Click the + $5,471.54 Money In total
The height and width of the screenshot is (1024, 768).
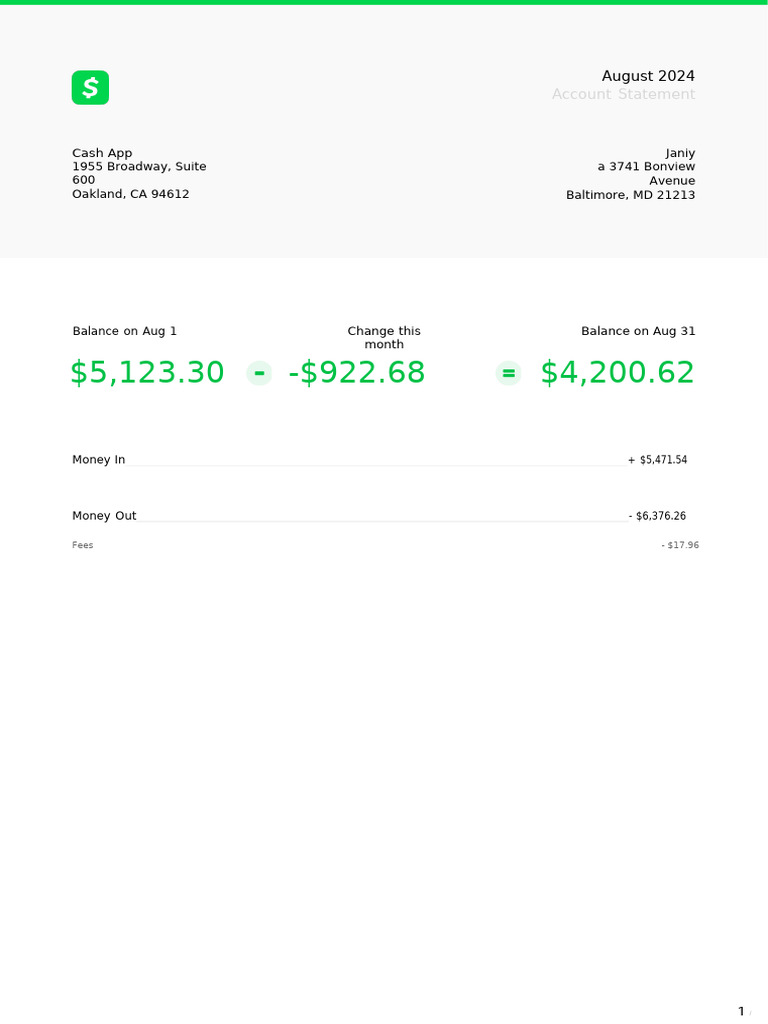click(657, 460)
